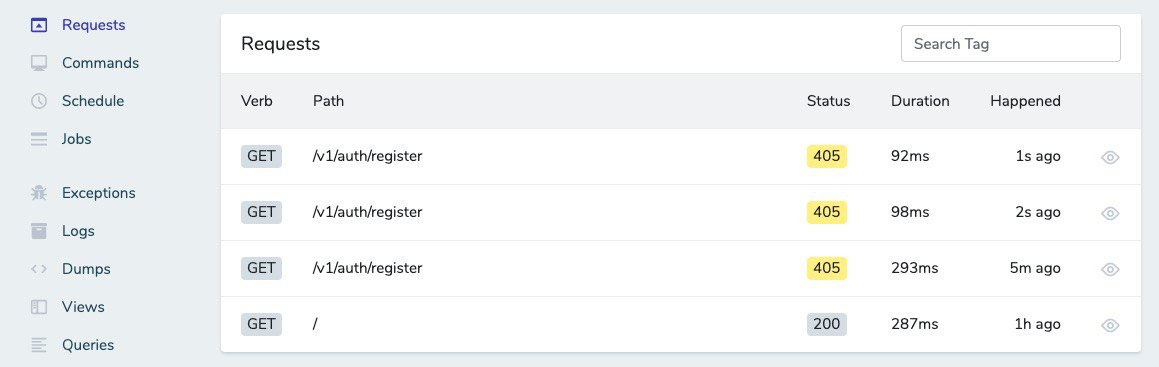
Task: Open the Queries sidebar item
Action: (x=88, y=345)
